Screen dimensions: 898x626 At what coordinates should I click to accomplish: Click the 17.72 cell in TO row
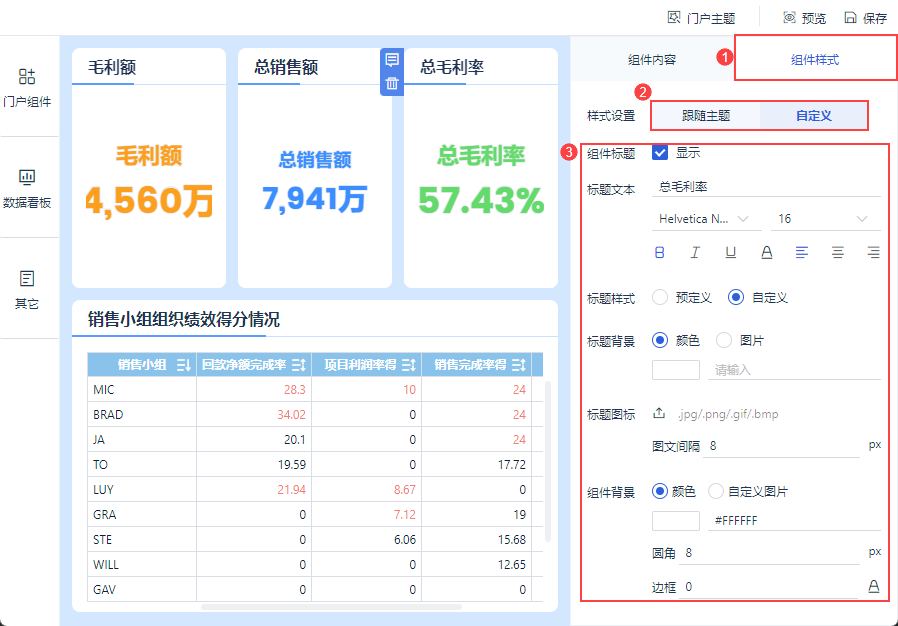[476, 464]
